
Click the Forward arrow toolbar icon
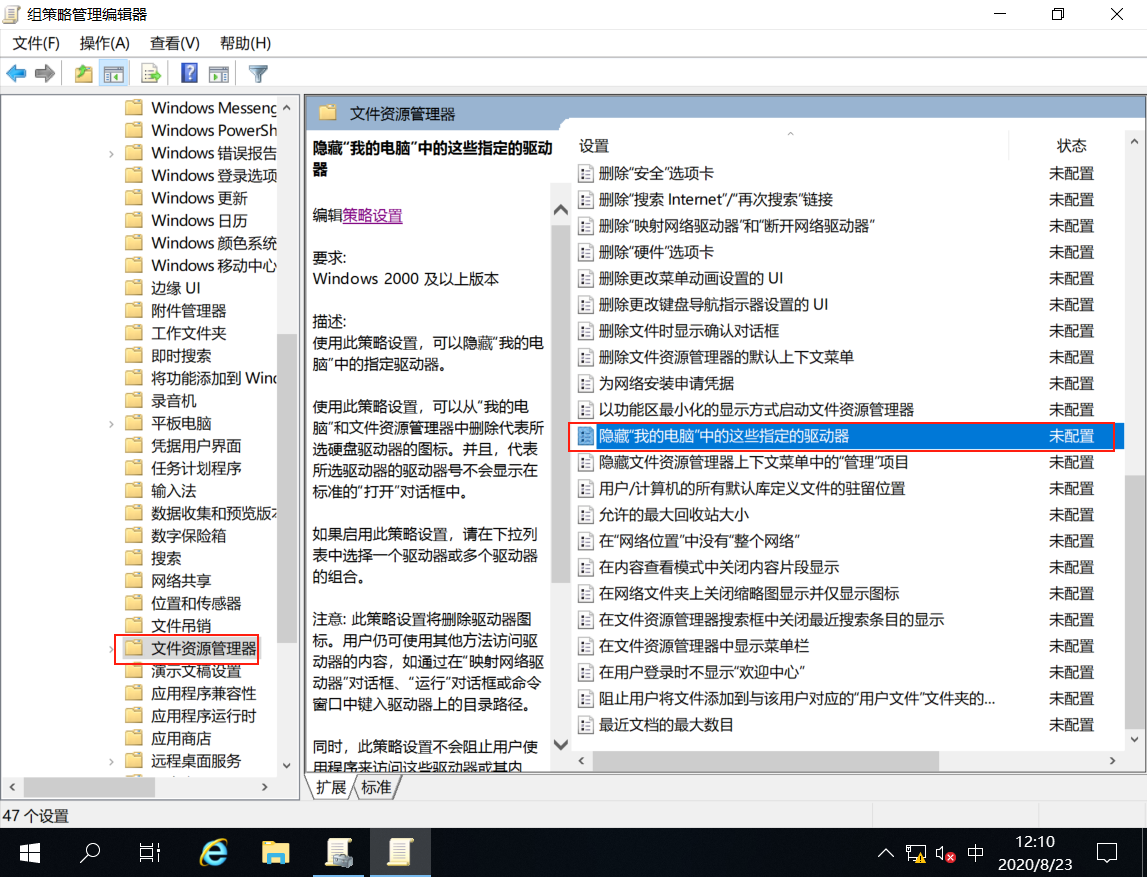[x=45, y=73]
